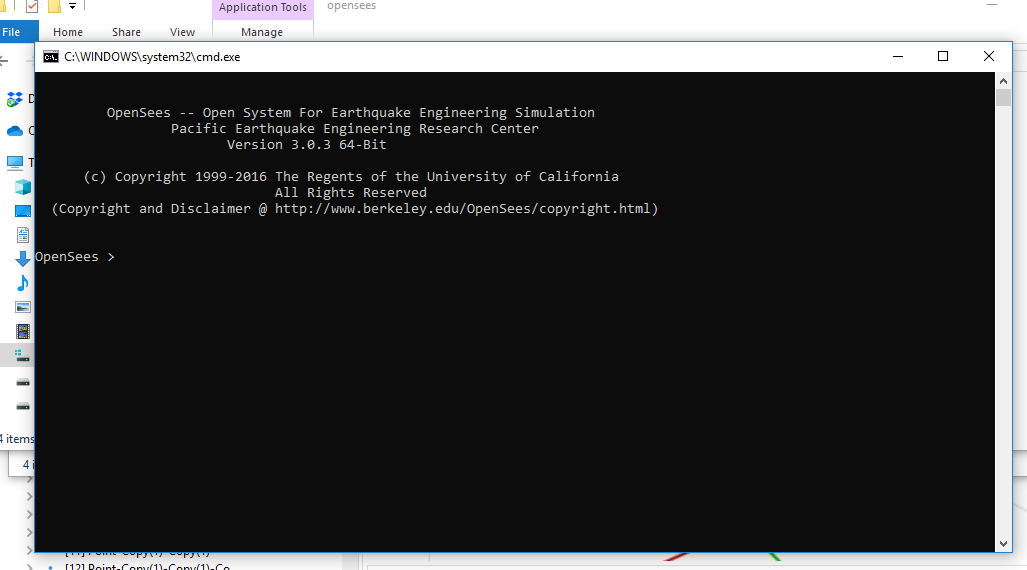
Task: Maximize the cmd.exe window
Action: (943, 57)
